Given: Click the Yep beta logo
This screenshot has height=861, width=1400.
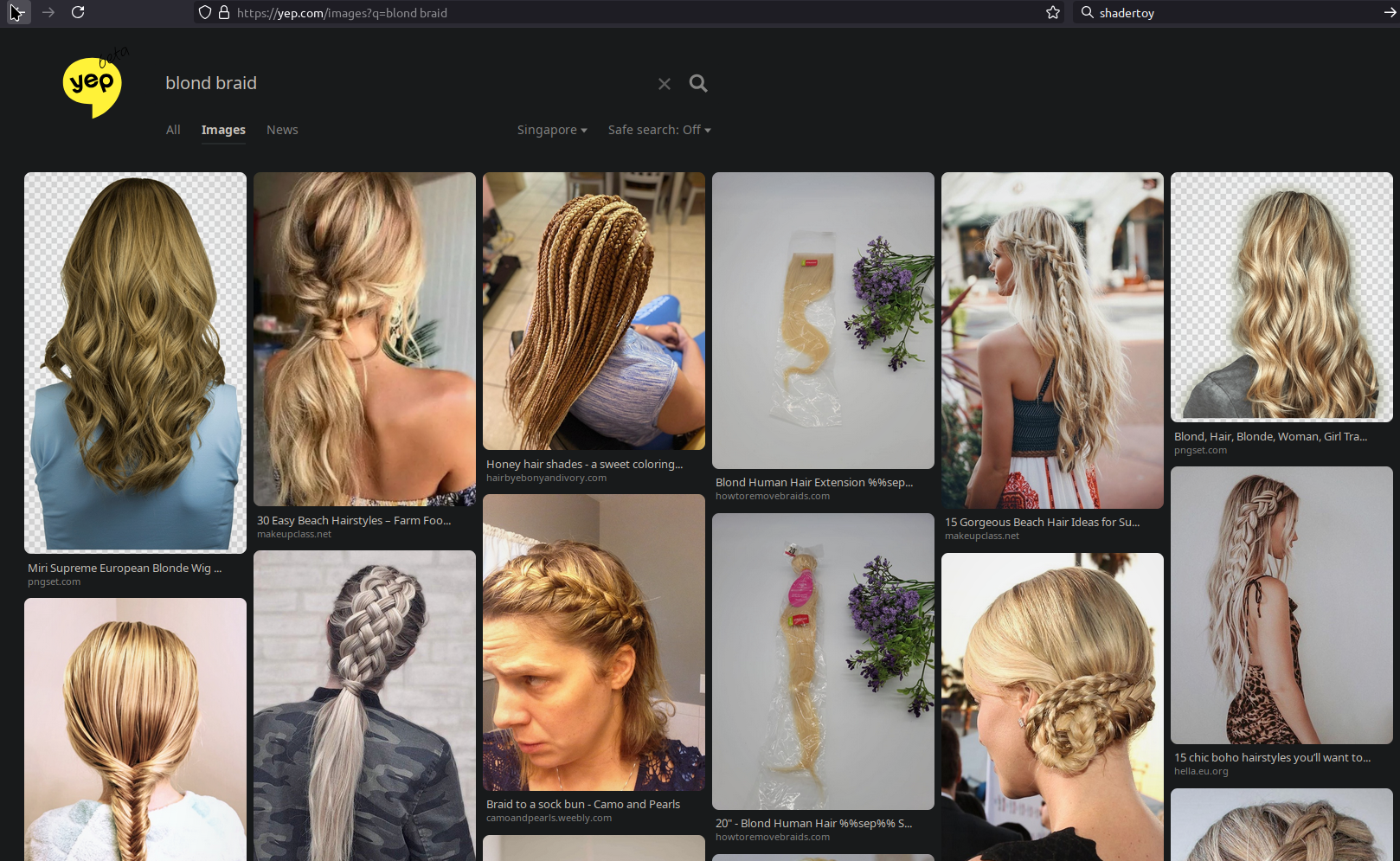Looking at the screenshot, I should point(93,84).
